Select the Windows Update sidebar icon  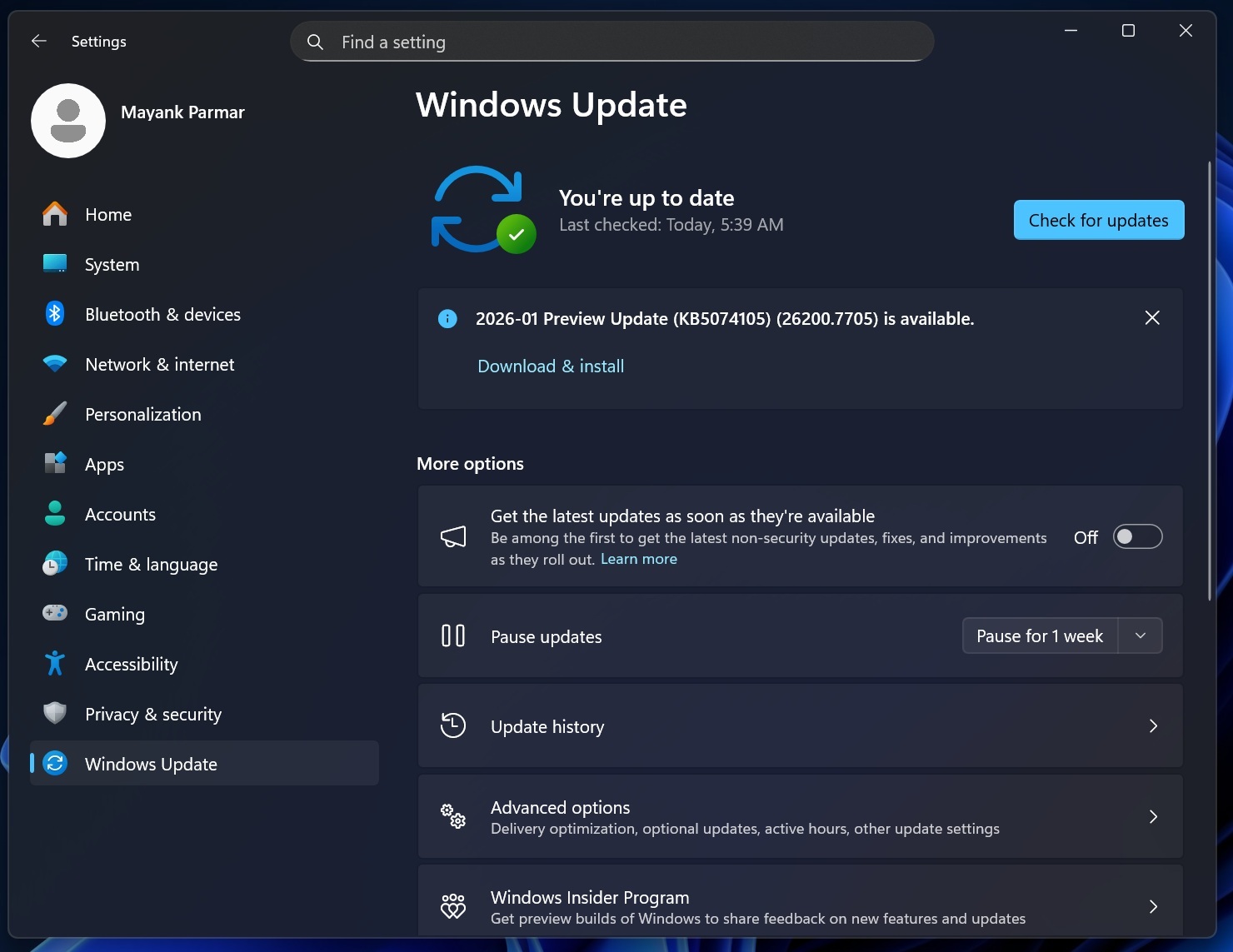[x=54, y=763]
